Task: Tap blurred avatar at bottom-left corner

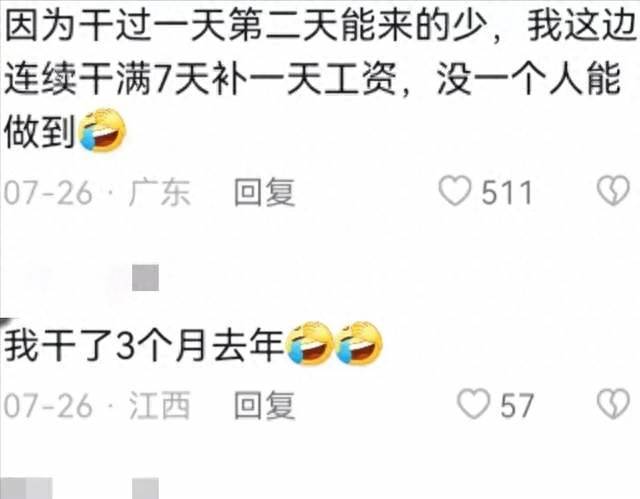Action: [x=26, y=488]
